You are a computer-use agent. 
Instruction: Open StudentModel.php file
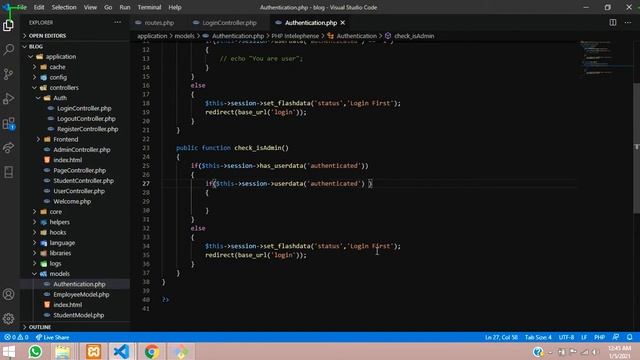coord(78,315)
